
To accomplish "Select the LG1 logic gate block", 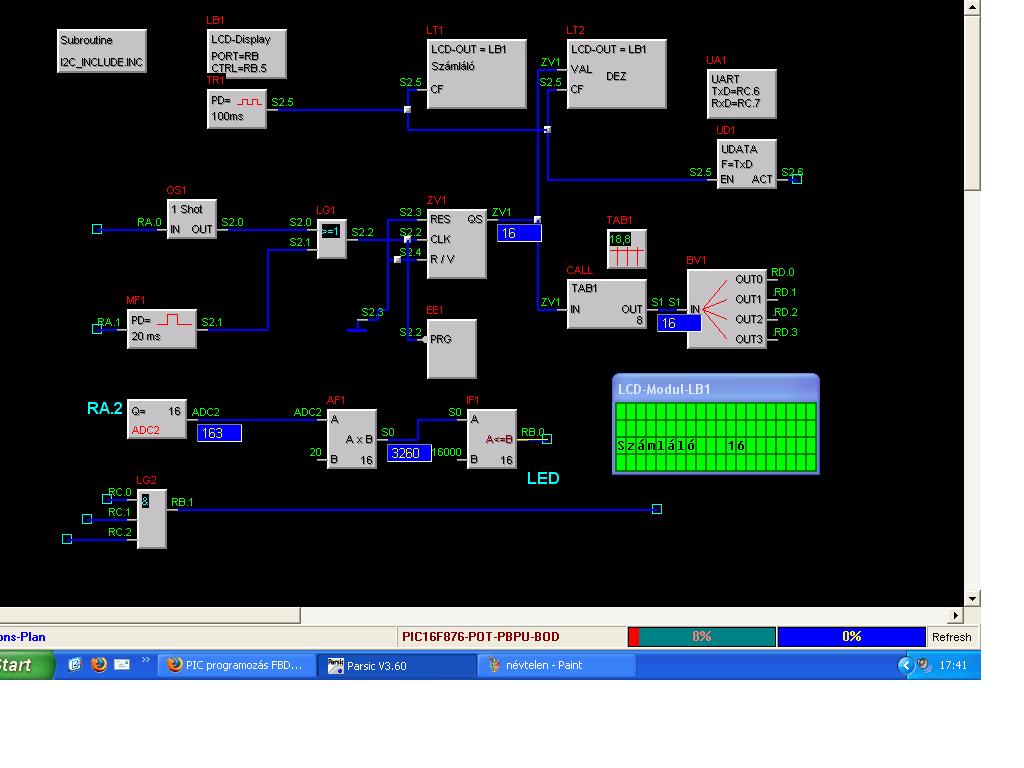I will point(332,239).
